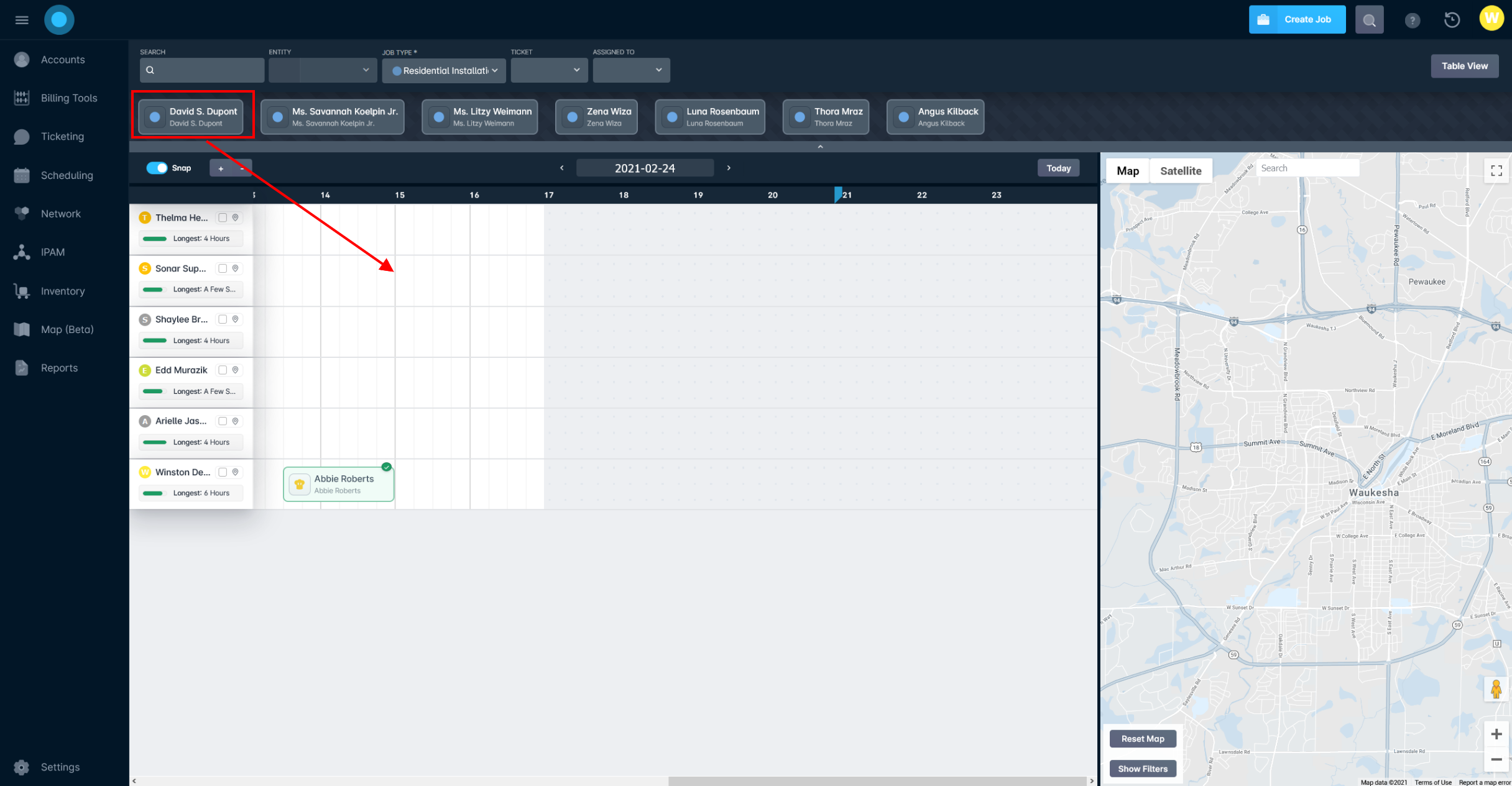Check the Arielle Jas... checkbox
The image size is (1512, 786).
(223, 421)
